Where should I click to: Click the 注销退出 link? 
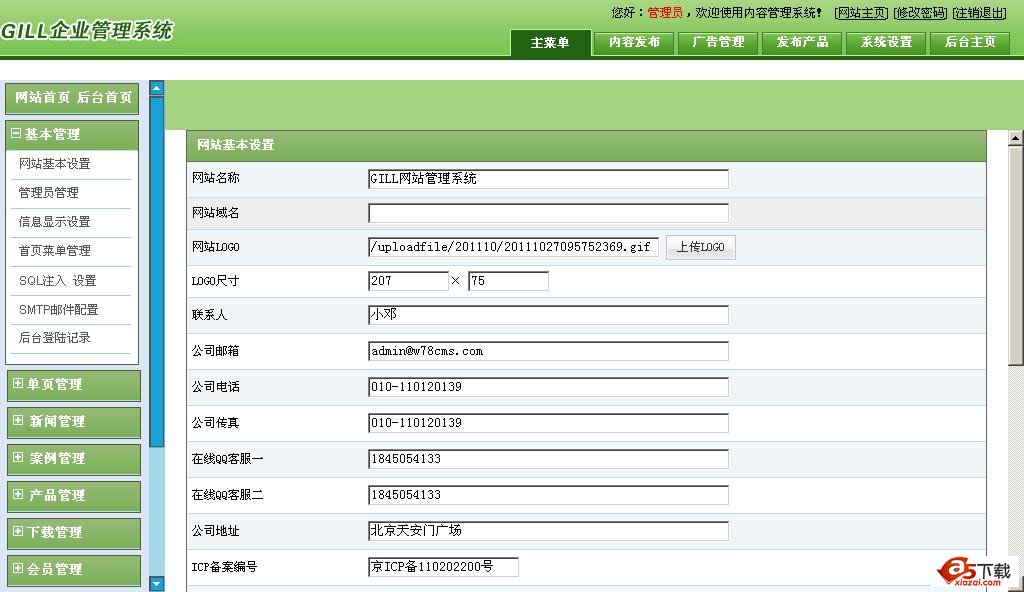tap(979, 13)
